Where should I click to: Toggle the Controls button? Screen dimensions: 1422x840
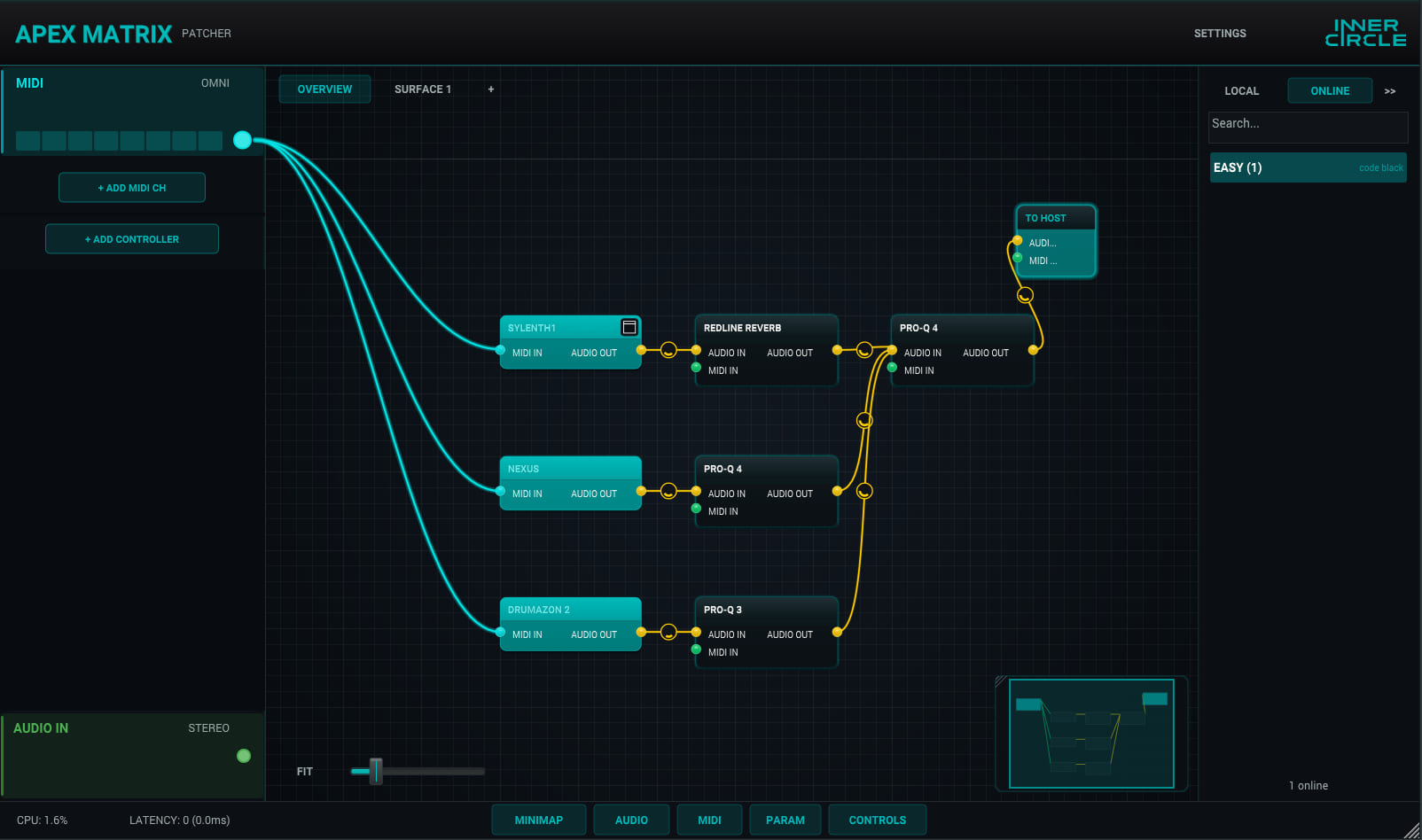click(878, 821)
